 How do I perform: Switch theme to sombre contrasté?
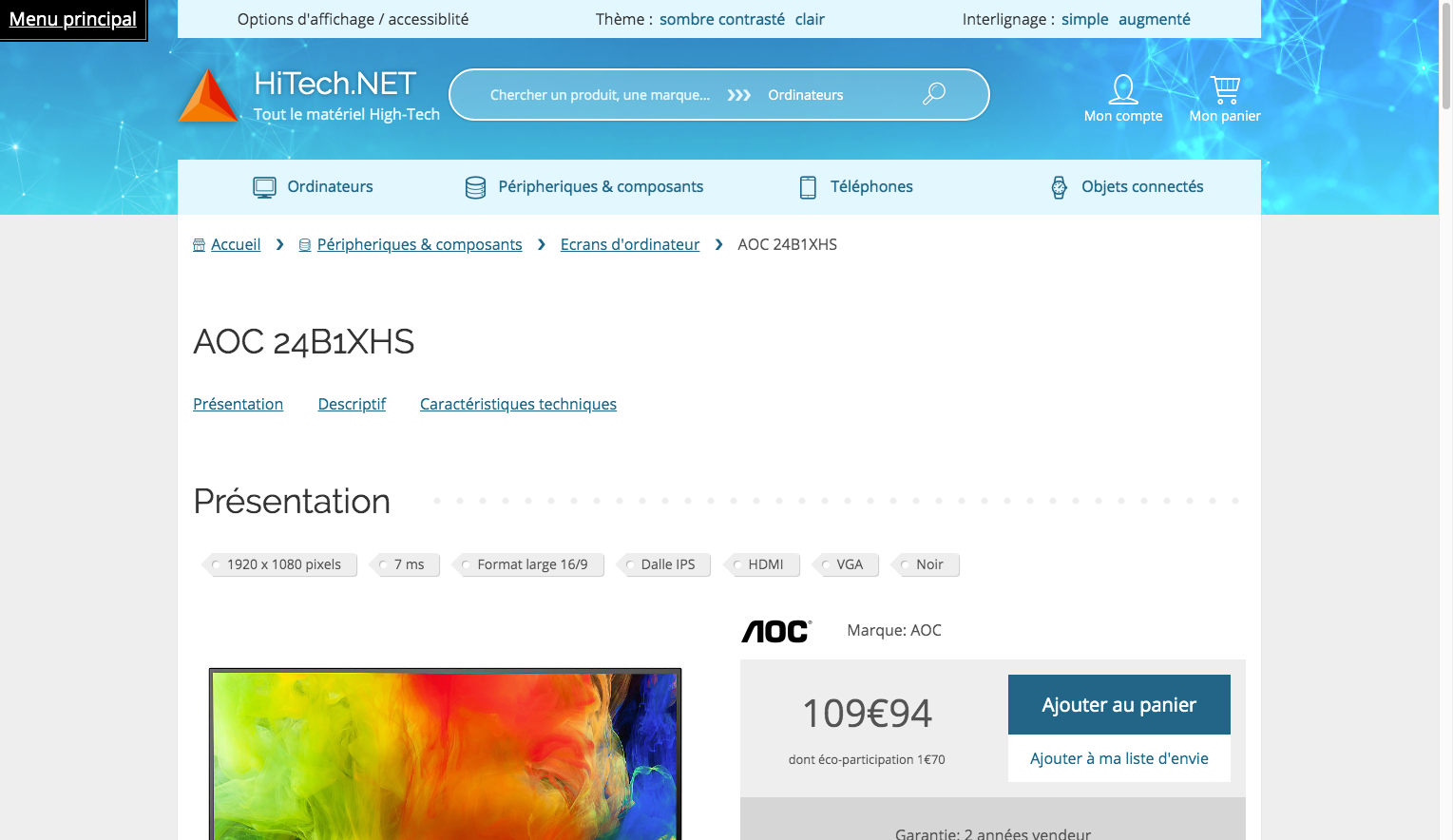[x=722, y=19]
